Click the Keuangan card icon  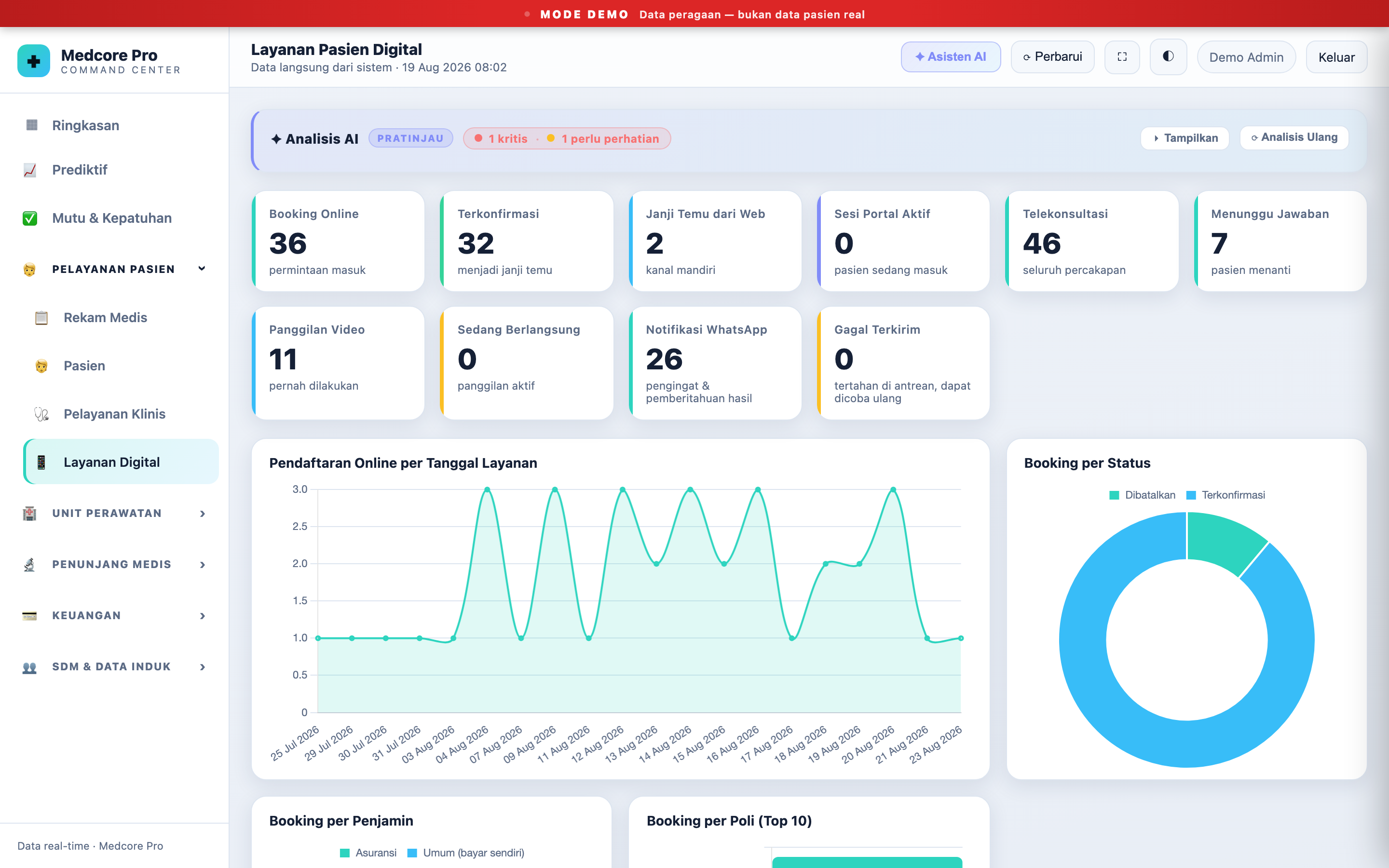pos(30,615)
